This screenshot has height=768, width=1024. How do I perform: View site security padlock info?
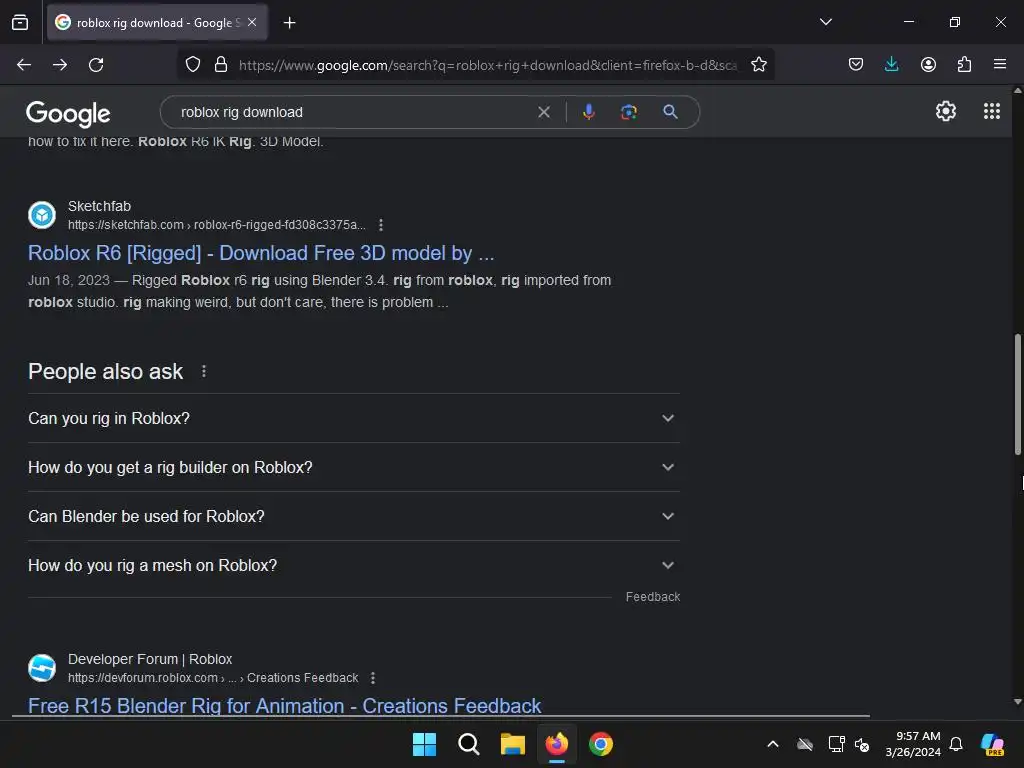click(x=221, y=65)
